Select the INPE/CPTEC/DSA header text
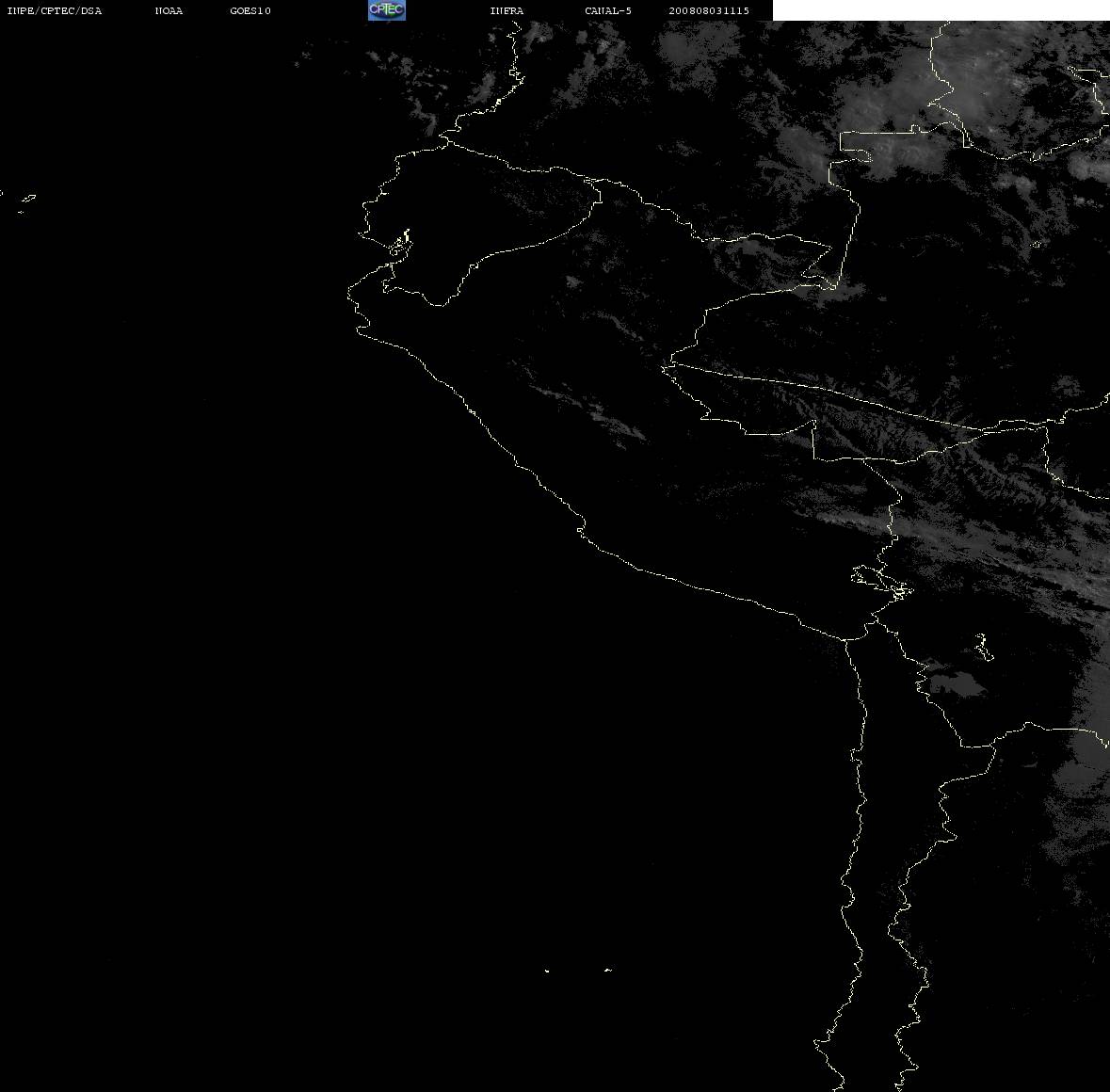This screenshot has height=1092, width=1110. pyautogui.click(x=55, y=10)
